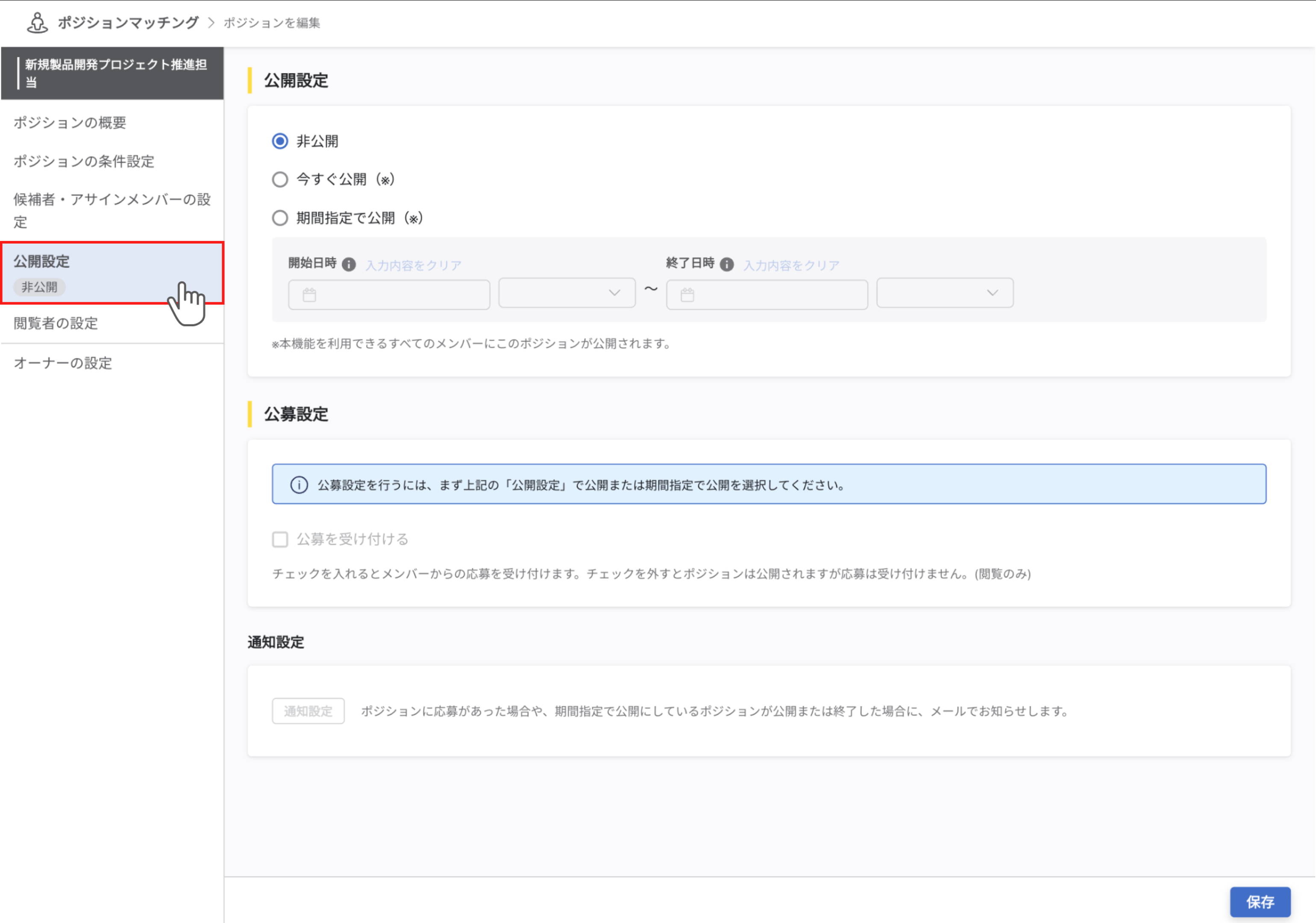
Task: Select 閲覧者の設定 in the sidebar
Action: coord(55,323)
